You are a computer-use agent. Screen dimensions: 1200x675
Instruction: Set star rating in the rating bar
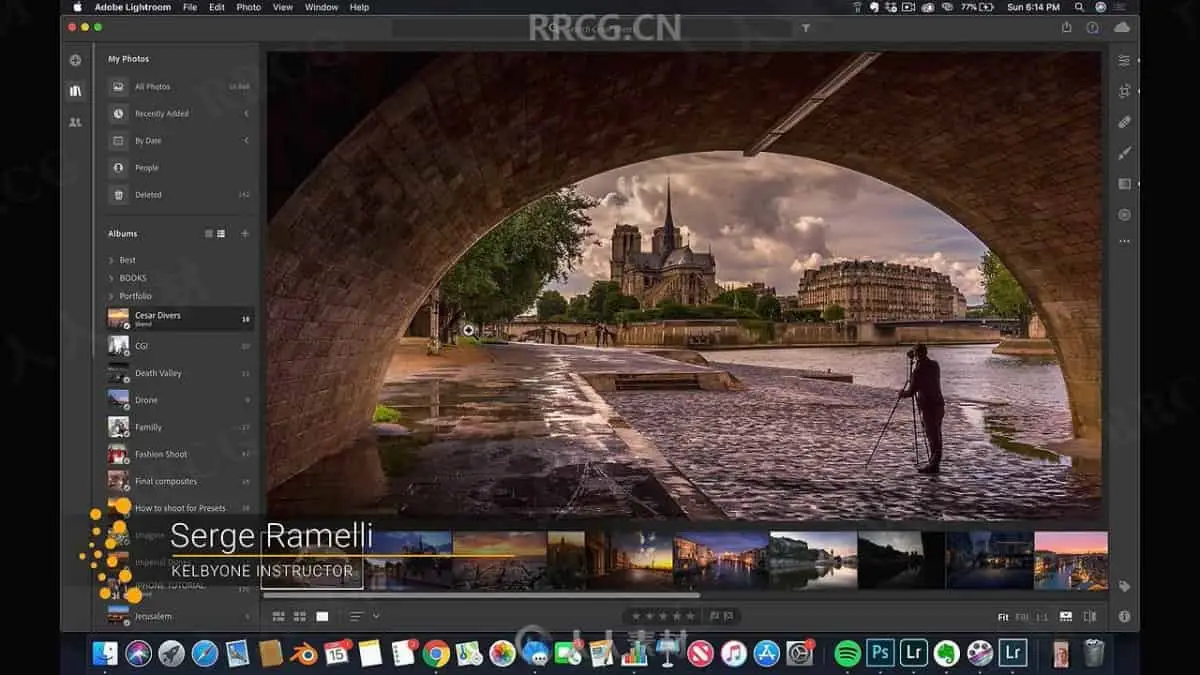pyautogui.click(x=663, y=616)
